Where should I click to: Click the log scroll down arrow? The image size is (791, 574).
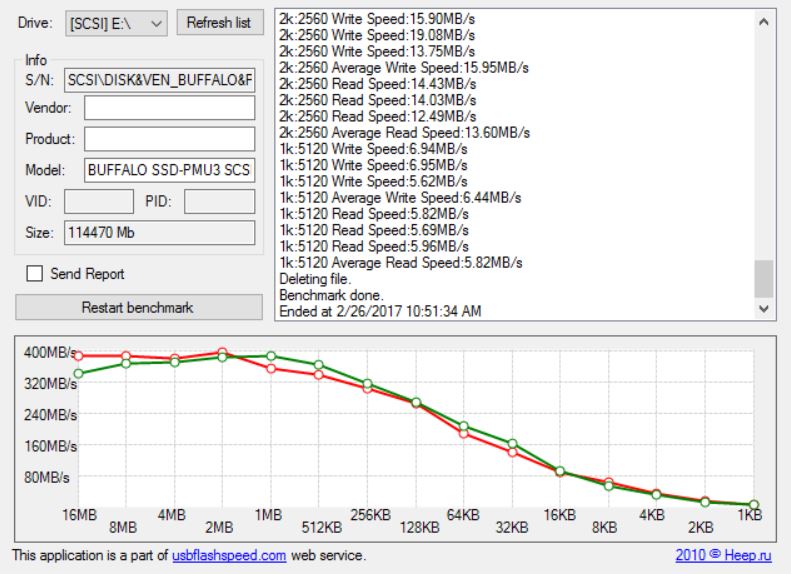[765, 310]
